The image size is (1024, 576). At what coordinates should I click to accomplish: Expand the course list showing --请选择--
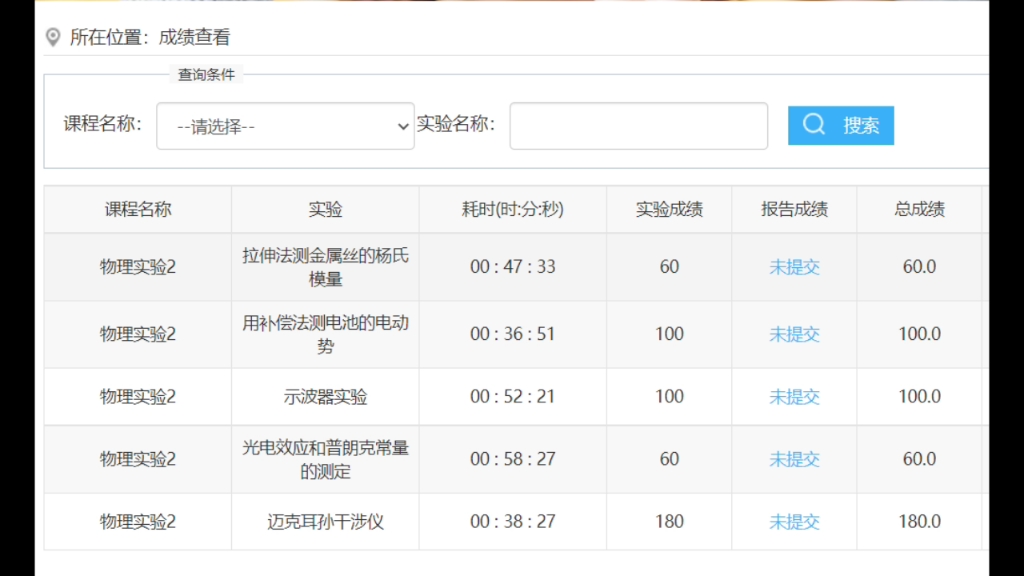pos(285,126)
